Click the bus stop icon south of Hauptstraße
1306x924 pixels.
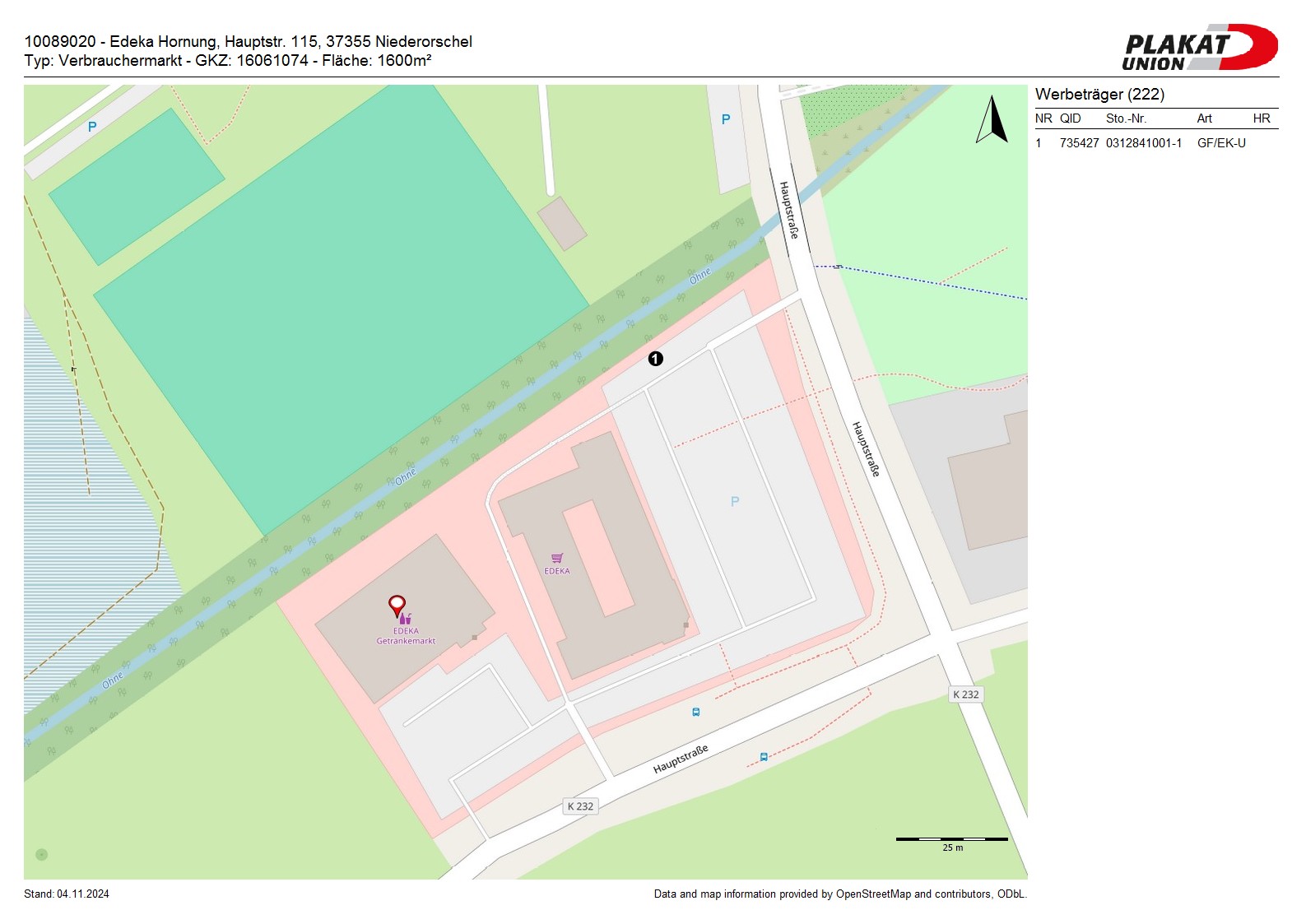[764, 757]
